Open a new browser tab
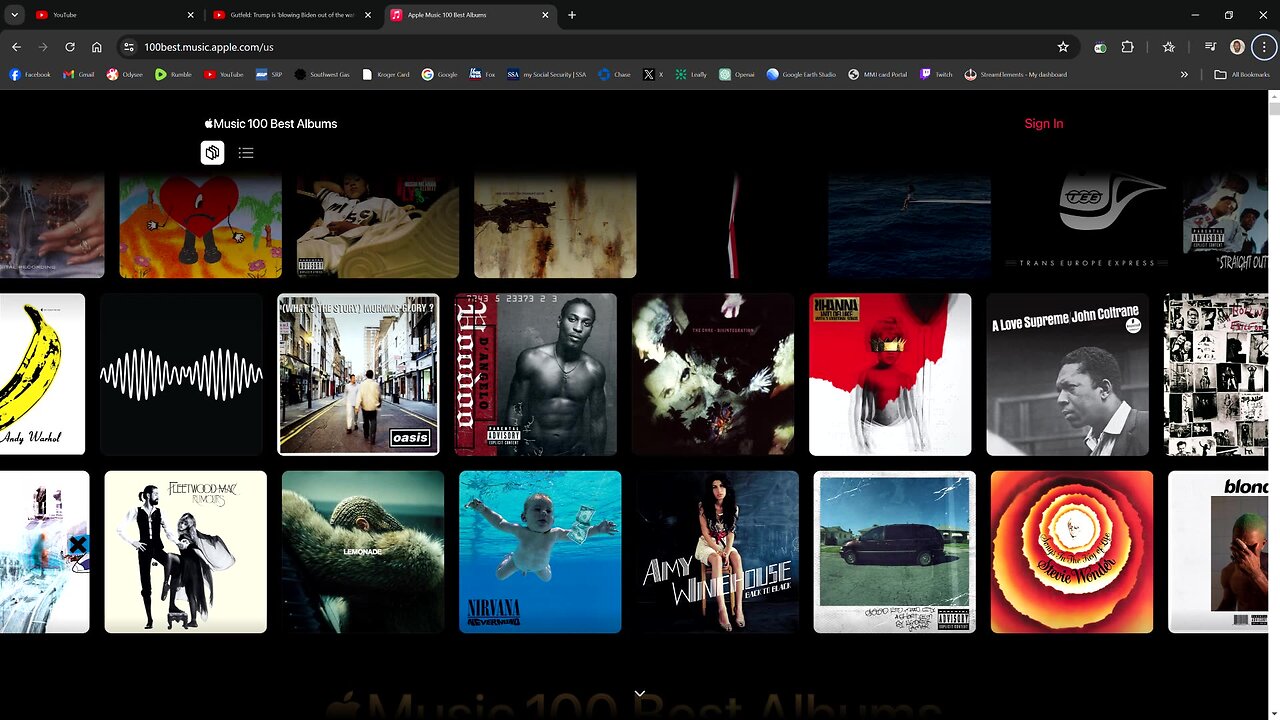The width and height of the screenshot is (1280, 720). [572, 15]
